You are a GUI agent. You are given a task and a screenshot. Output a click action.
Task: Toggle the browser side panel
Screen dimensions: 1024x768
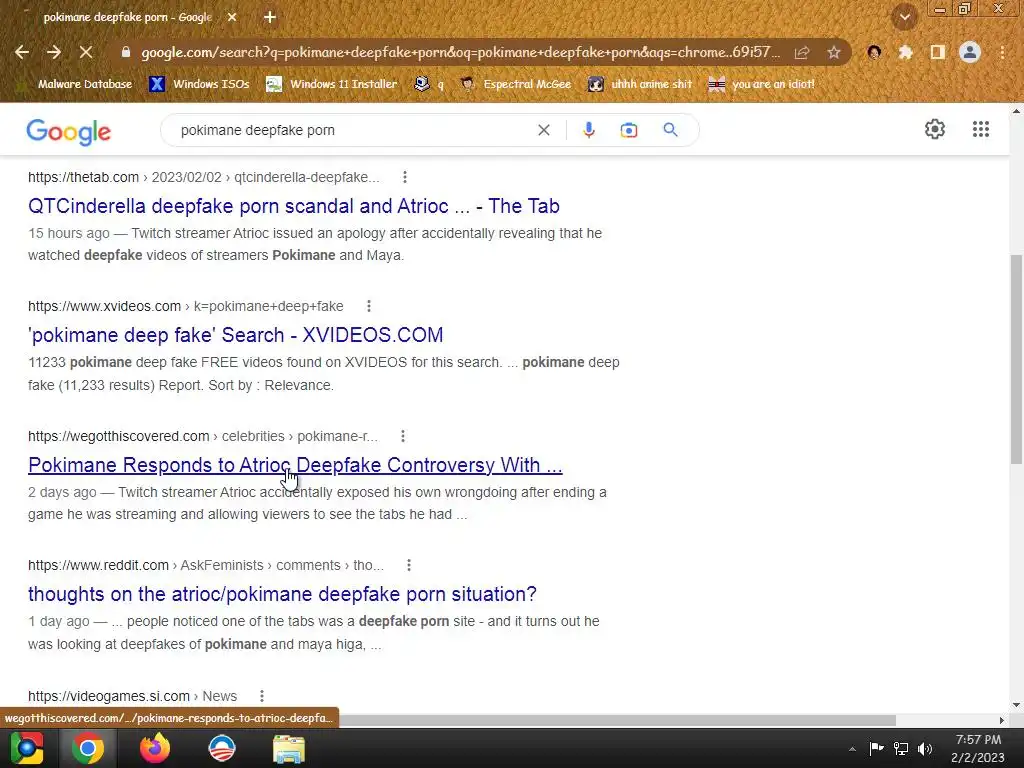[x=937, y=52]
